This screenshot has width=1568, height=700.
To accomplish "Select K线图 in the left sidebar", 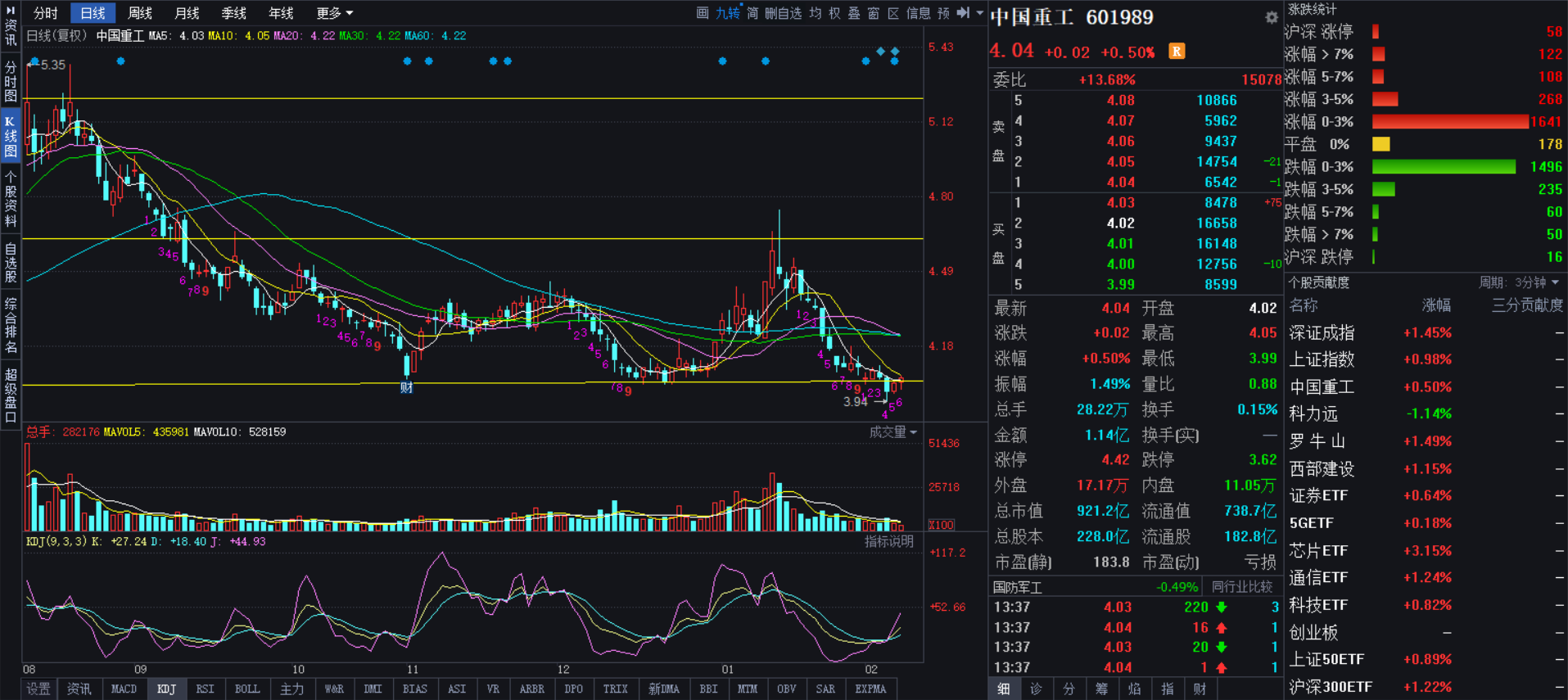I will tap(11, 137).
